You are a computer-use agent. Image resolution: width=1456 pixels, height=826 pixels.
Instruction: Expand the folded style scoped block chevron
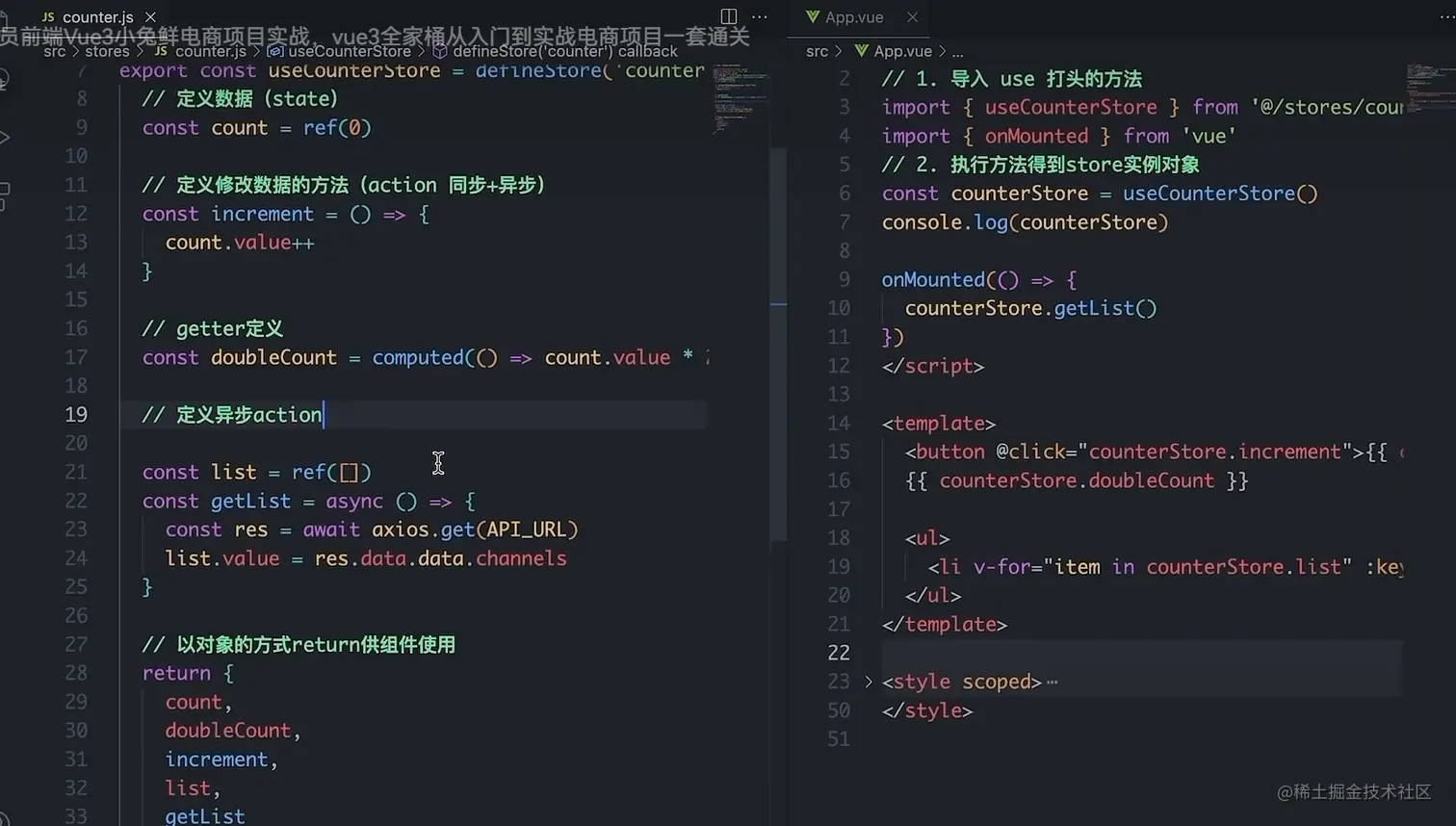tap(869, 682)
